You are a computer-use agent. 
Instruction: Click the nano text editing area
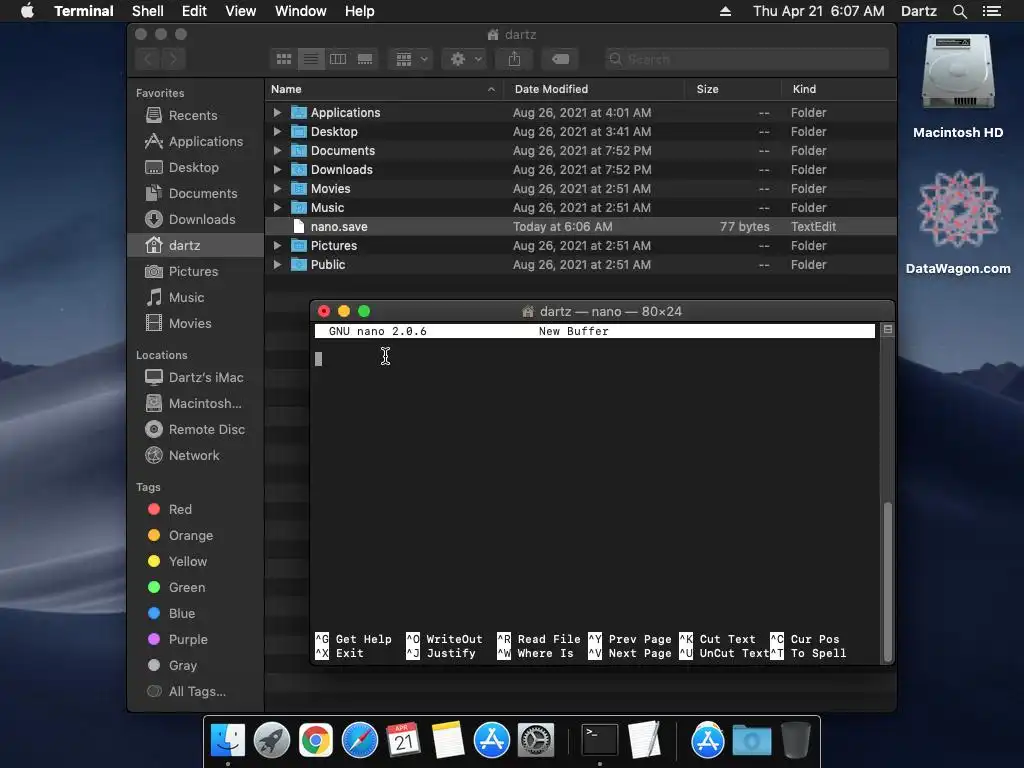[594, 487]
